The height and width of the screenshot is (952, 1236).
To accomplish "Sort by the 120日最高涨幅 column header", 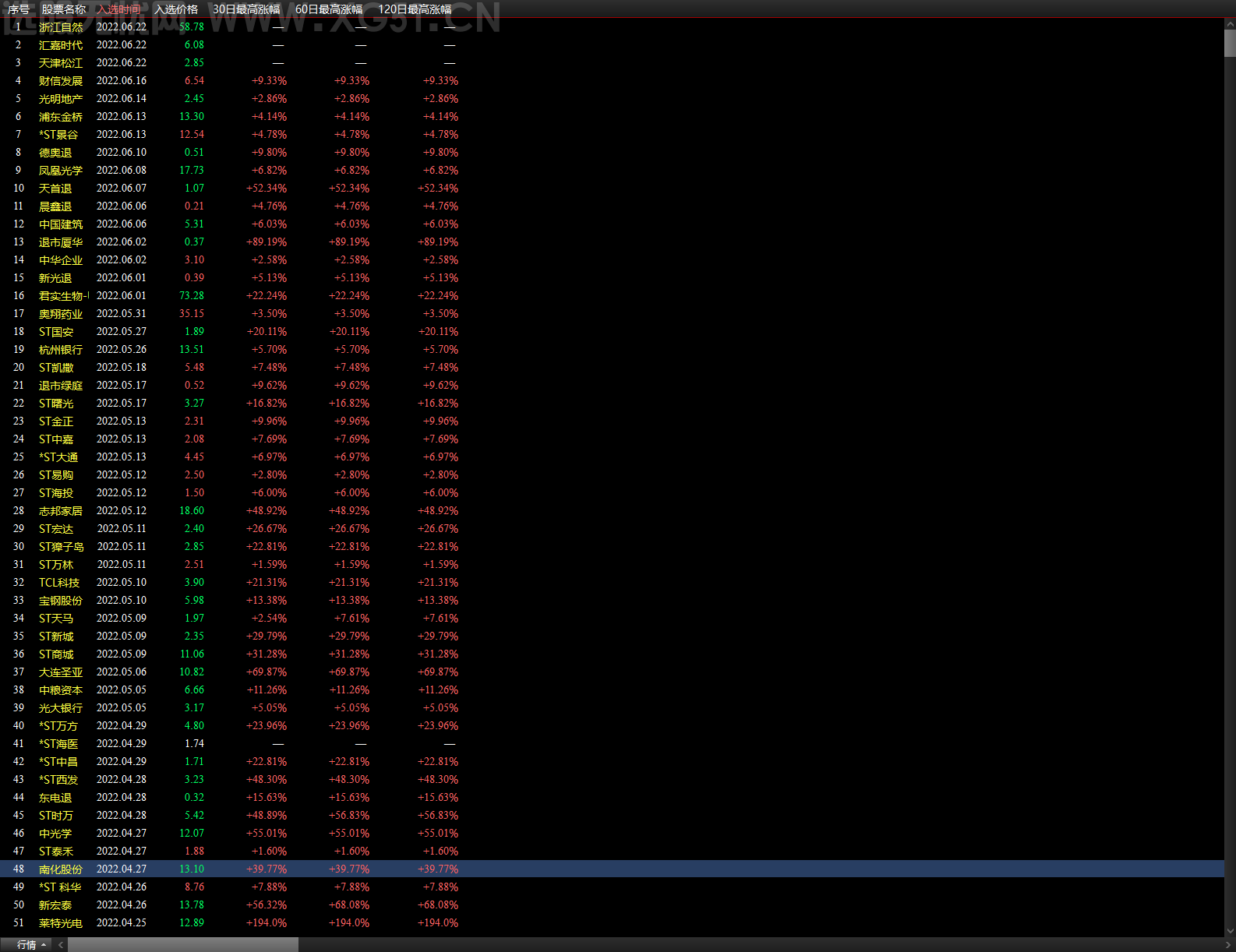I will (415, 9).
